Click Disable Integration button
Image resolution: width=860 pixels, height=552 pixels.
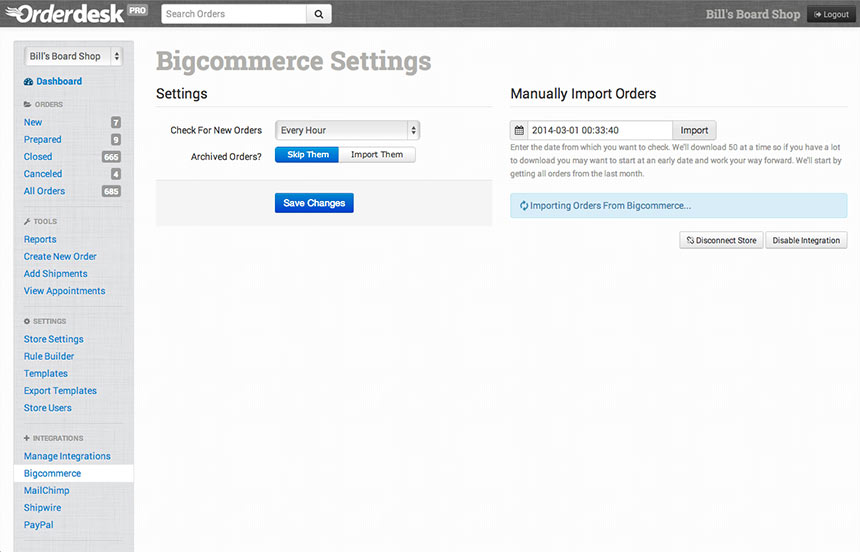tap(806, 240)
